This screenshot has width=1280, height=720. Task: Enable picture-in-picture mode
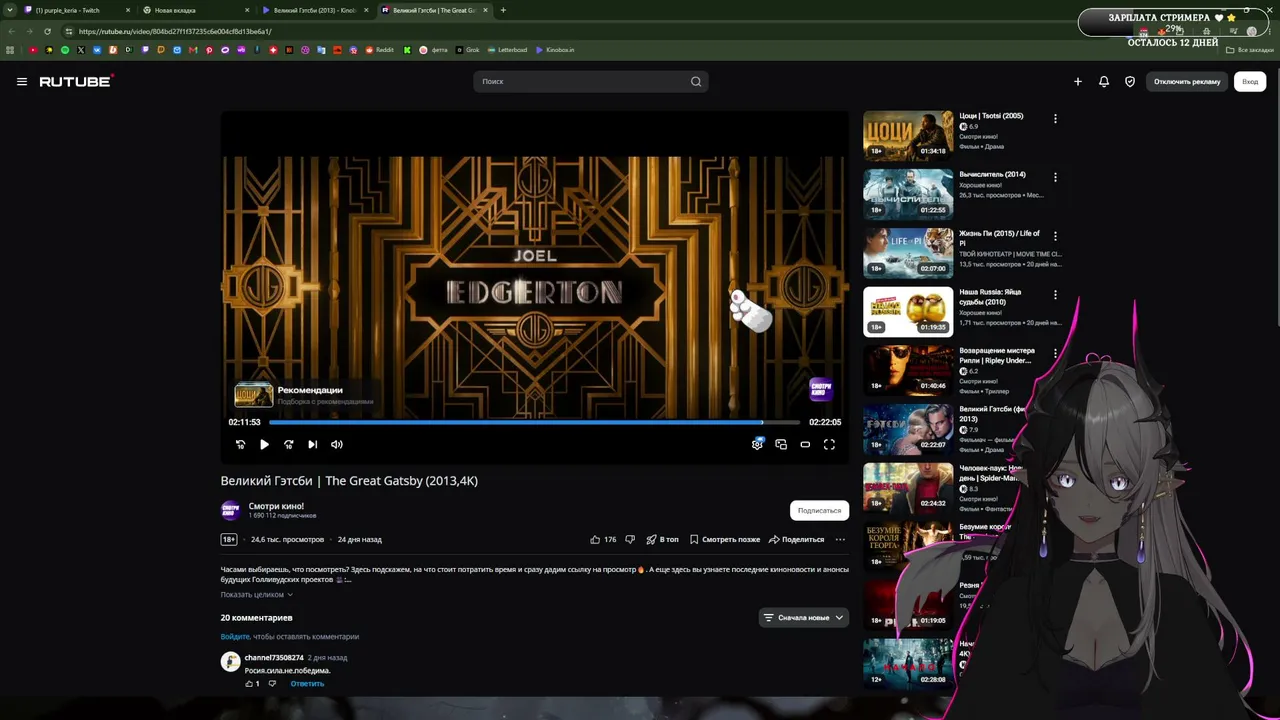[x=781, y=445]
